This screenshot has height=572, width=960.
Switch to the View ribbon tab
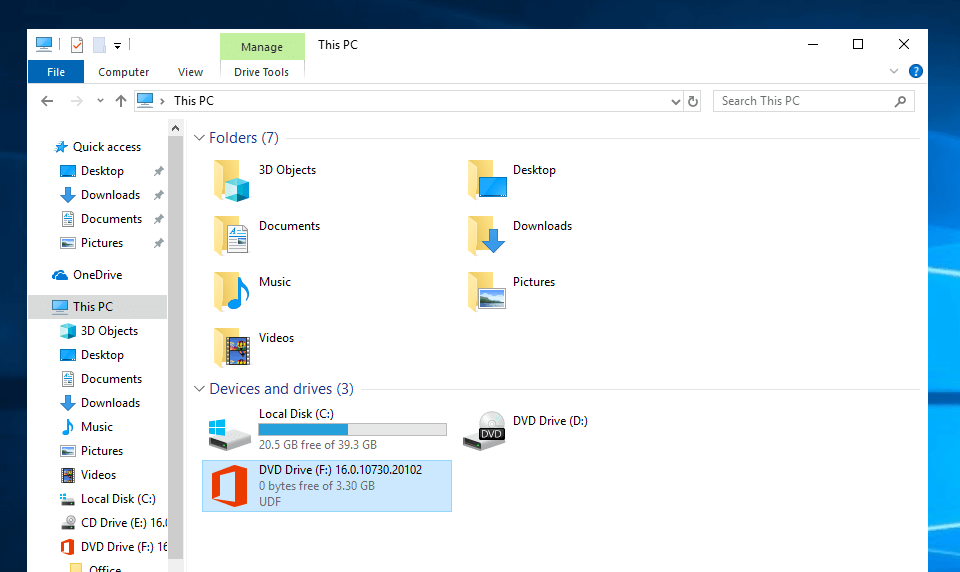(190, 72)
